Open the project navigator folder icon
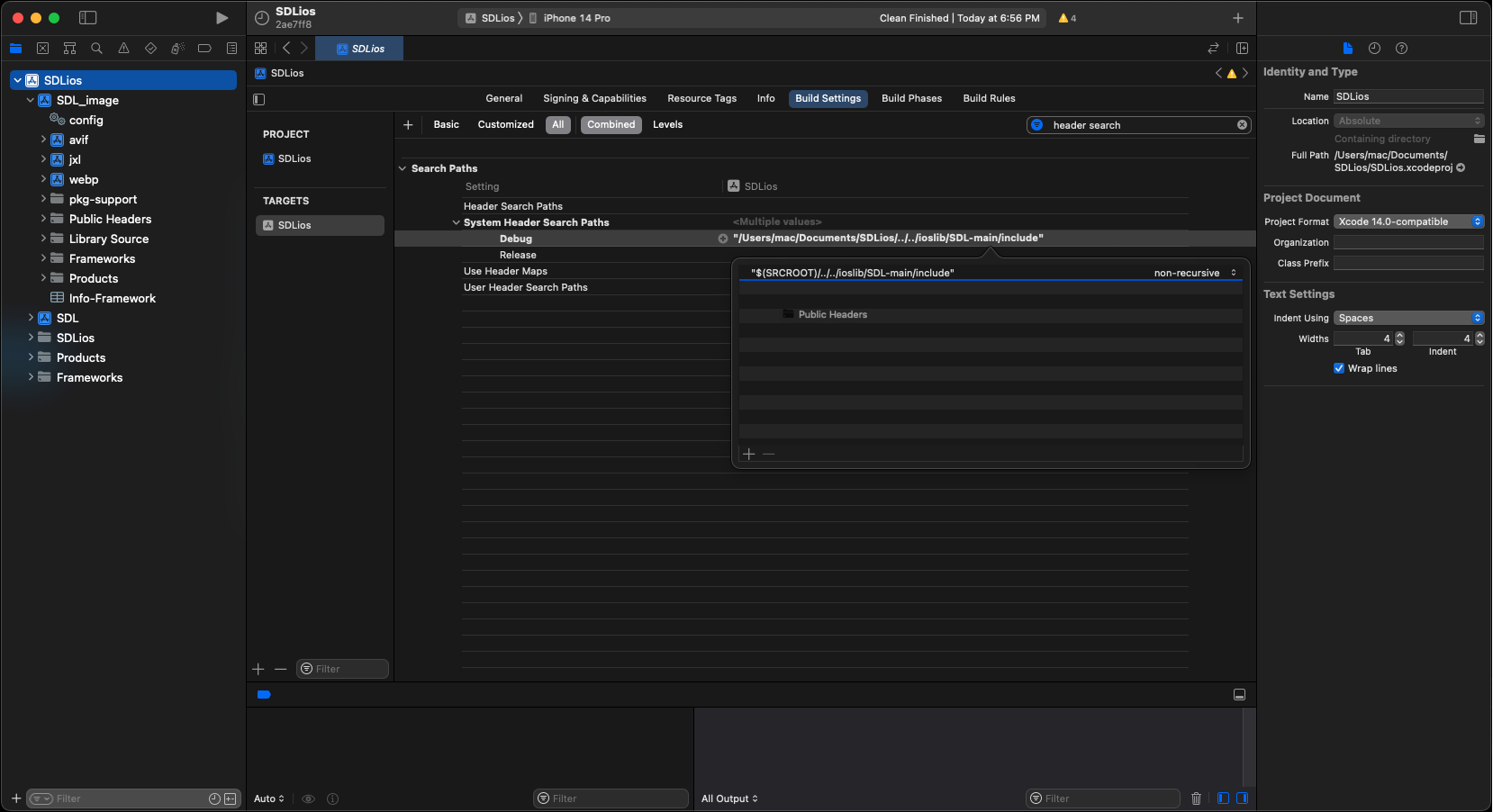 pos(15,49)
